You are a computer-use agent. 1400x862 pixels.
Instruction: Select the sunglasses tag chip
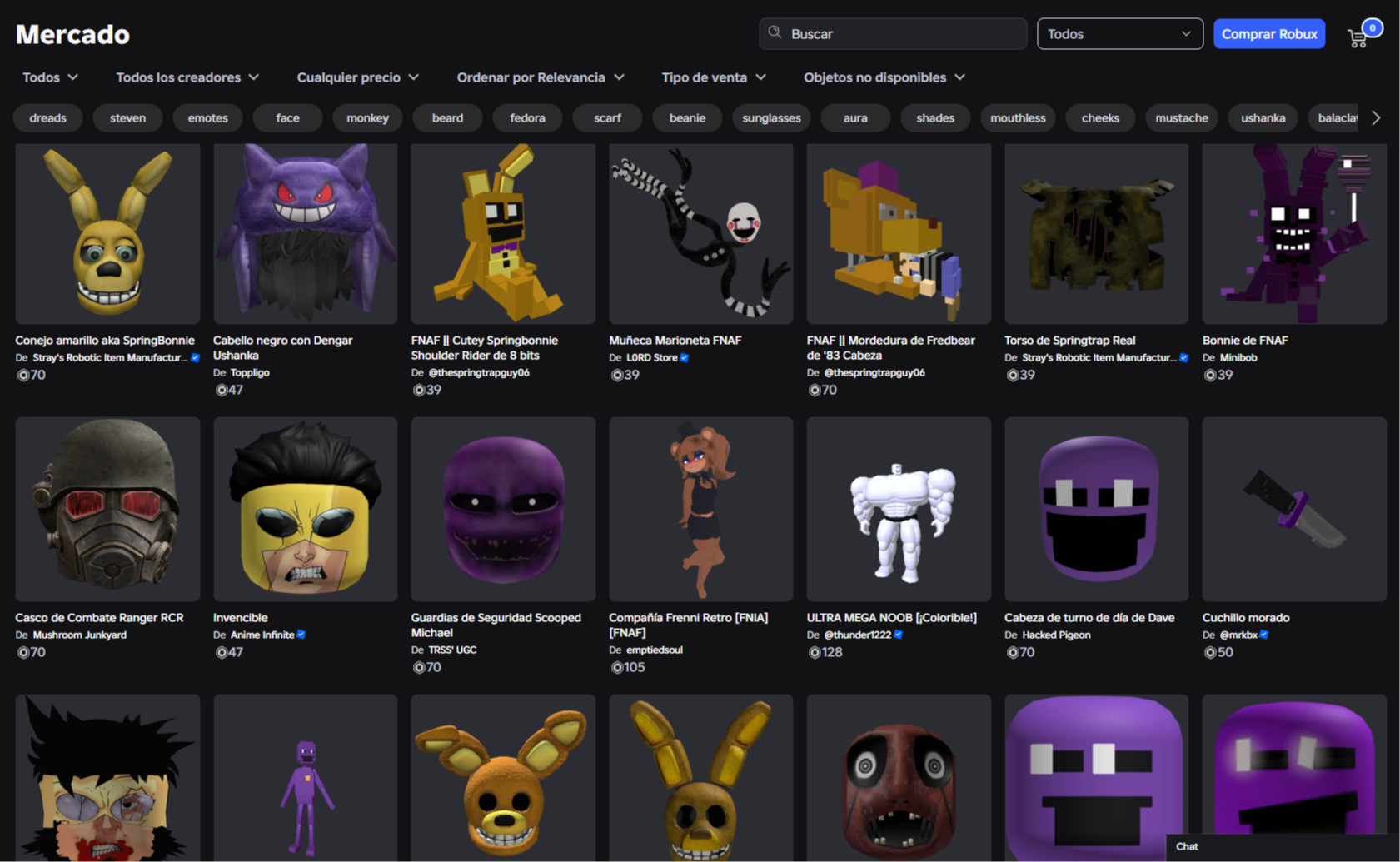[770, 118]
